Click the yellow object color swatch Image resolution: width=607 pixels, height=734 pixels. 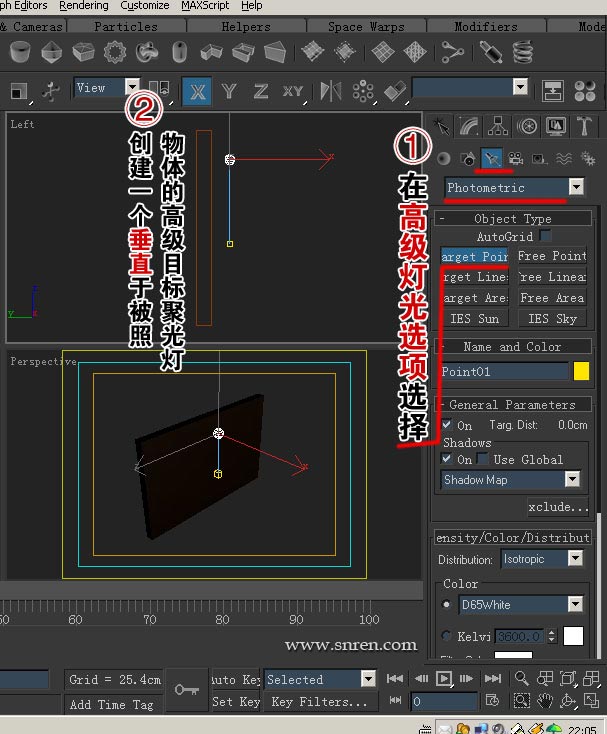point(581,372)
